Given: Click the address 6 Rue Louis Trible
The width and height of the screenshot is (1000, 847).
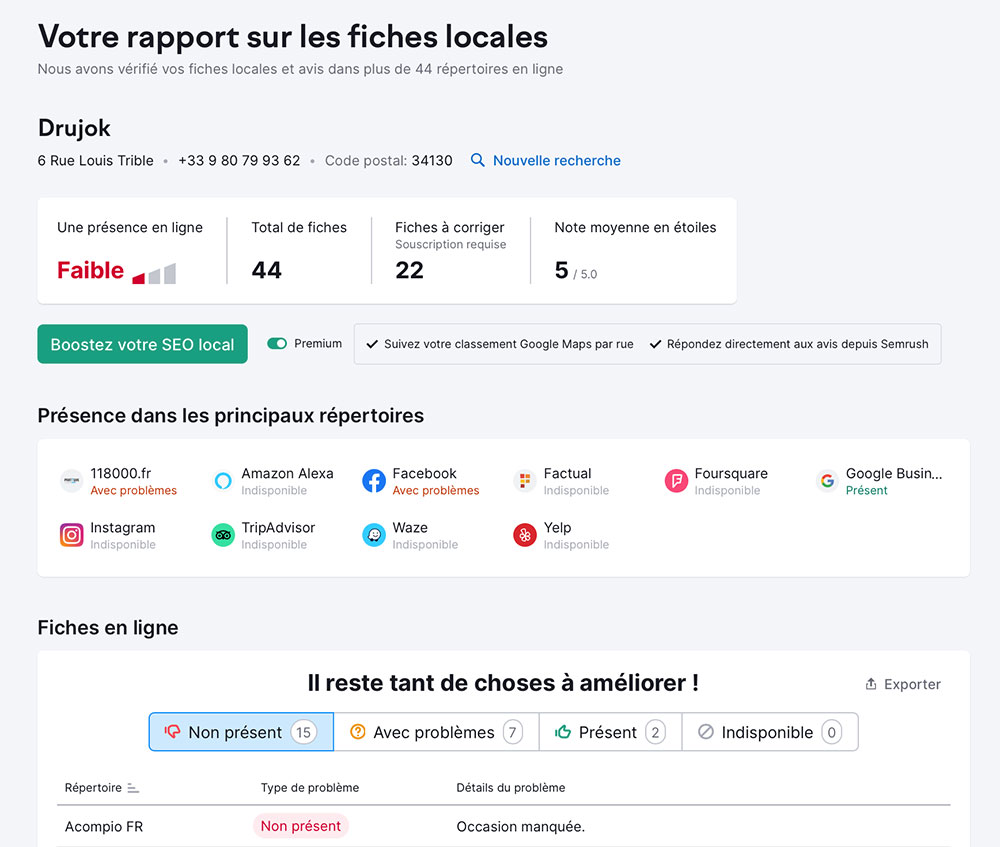Looking at the screenshot, I should pos(96,161).
